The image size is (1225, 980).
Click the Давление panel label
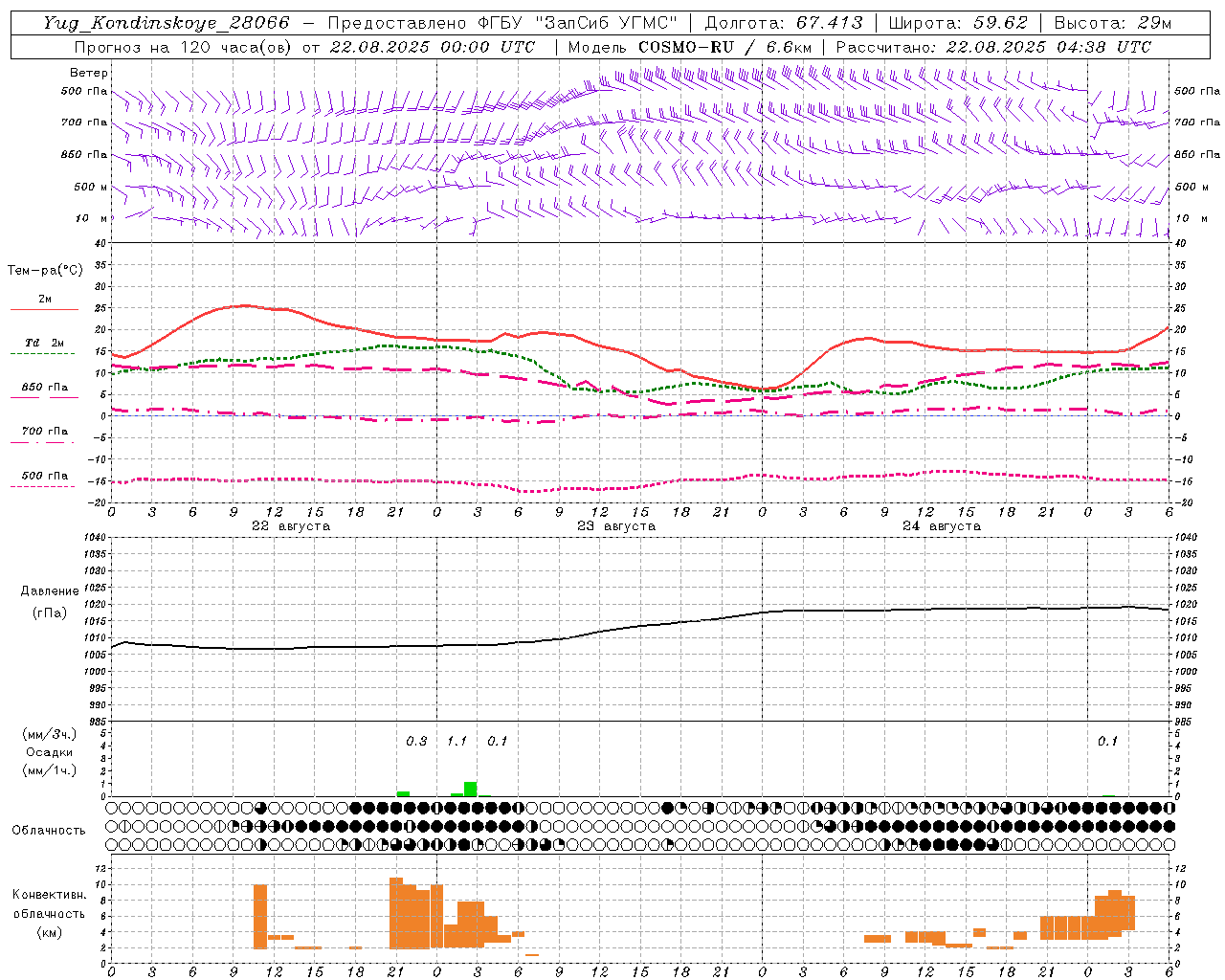click(50, 590)
